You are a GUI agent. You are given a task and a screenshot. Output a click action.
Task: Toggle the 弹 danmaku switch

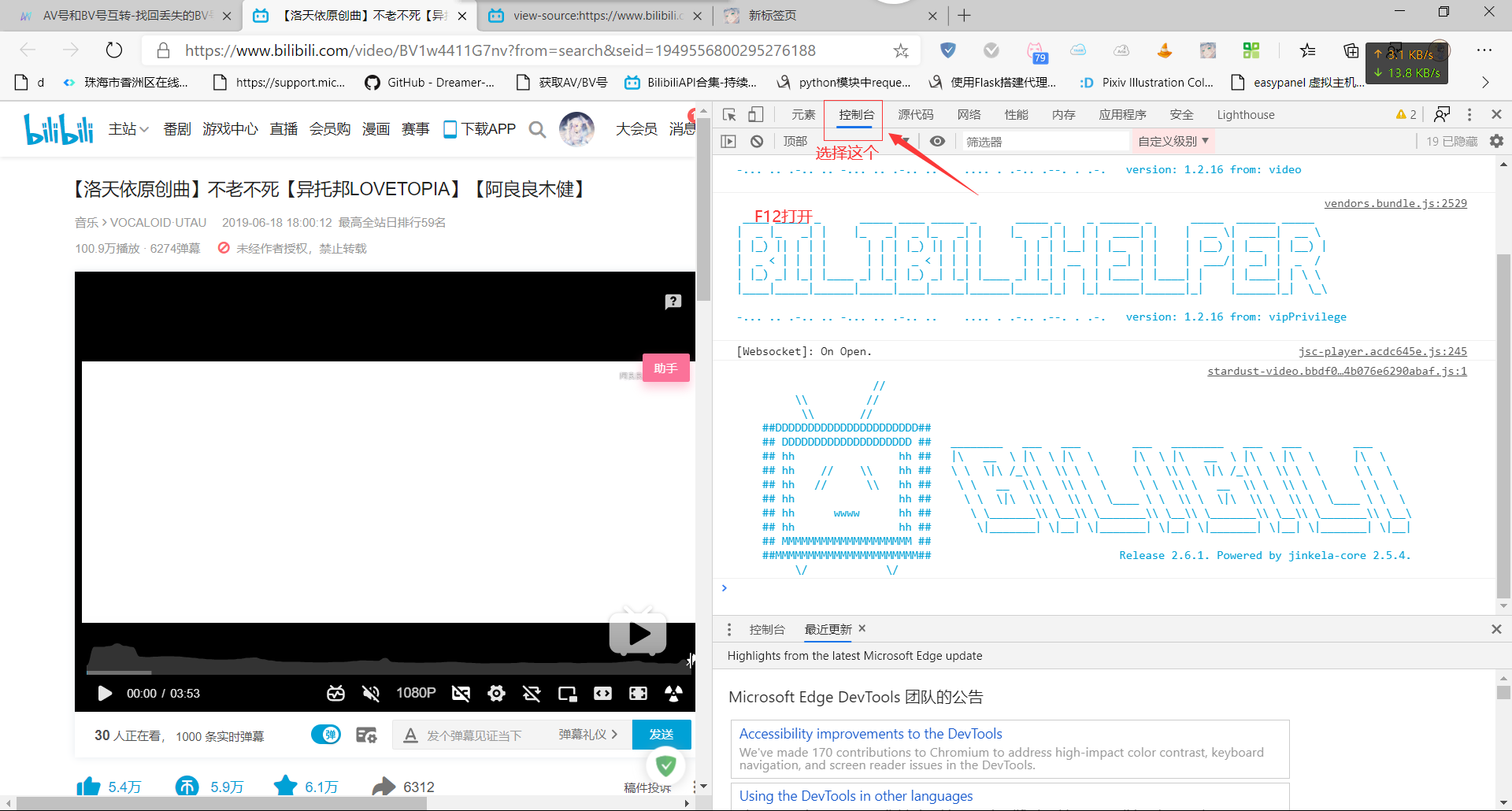326,735
